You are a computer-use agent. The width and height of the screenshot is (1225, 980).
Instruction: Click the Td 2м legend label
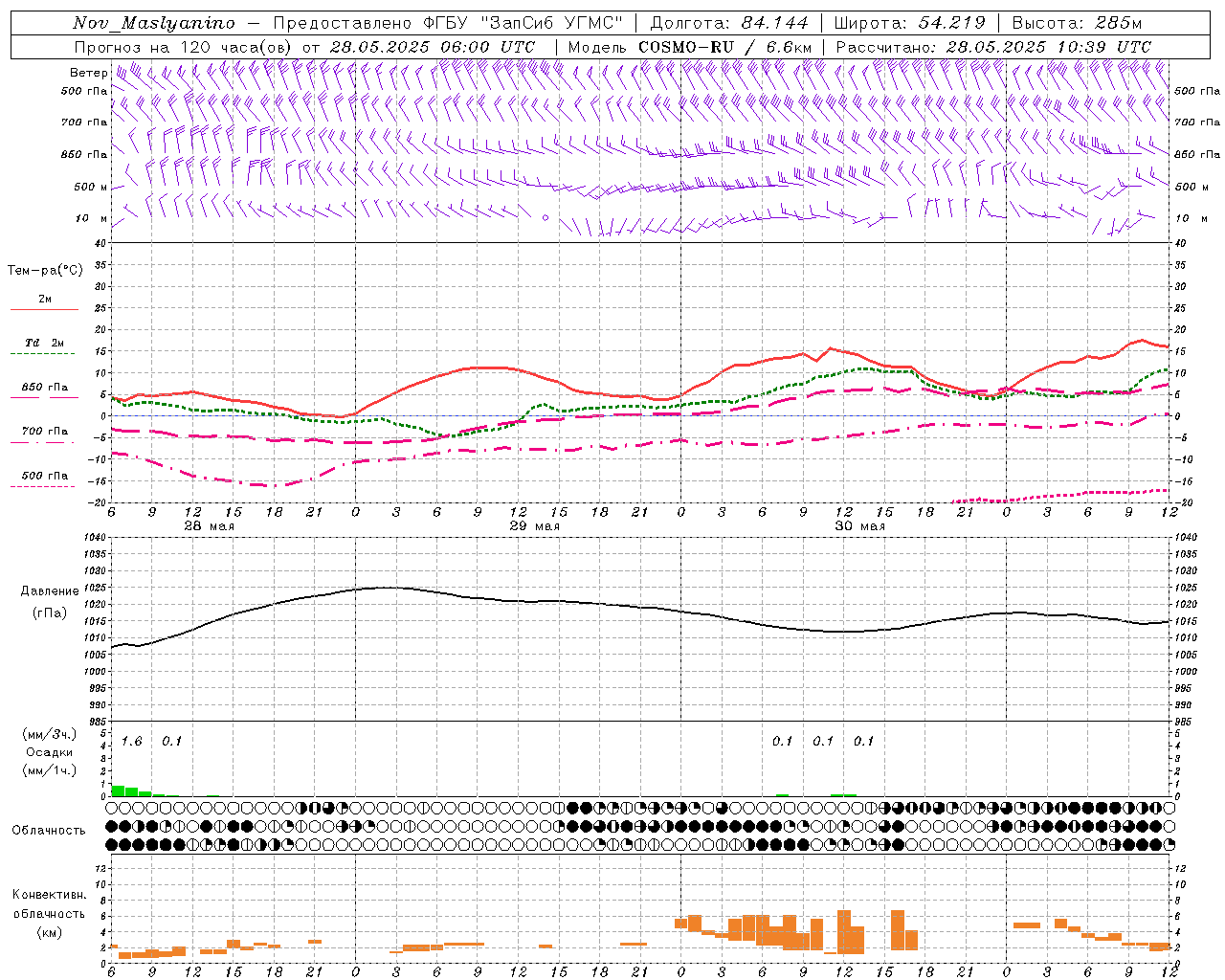tap(45, 343)
